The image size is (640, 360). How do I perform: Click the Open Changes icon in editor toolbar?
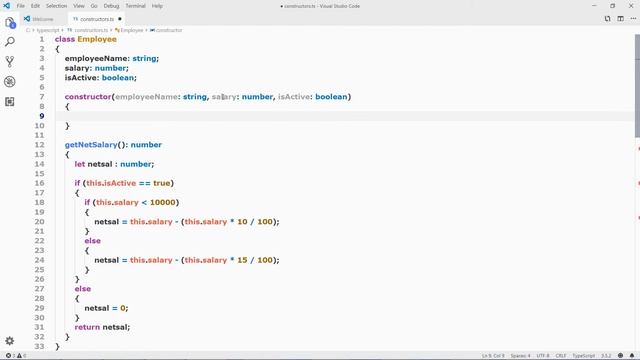tap(607, 19)
